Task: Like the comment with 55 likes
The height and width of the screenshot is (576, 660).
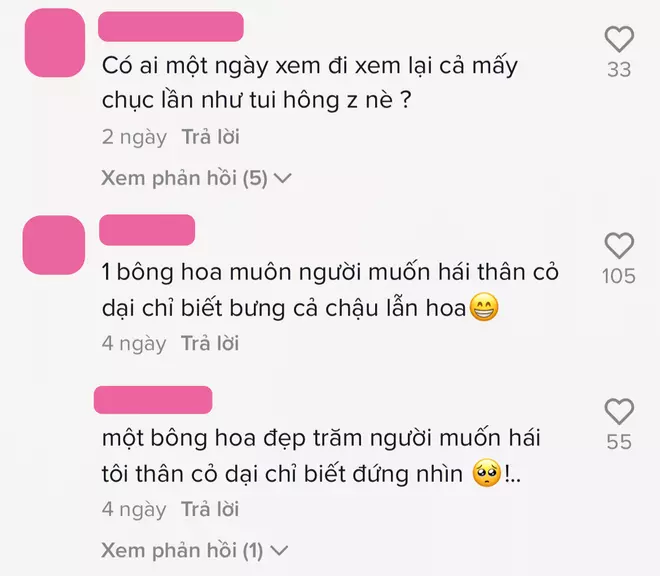Action: [x=619, y=411]
